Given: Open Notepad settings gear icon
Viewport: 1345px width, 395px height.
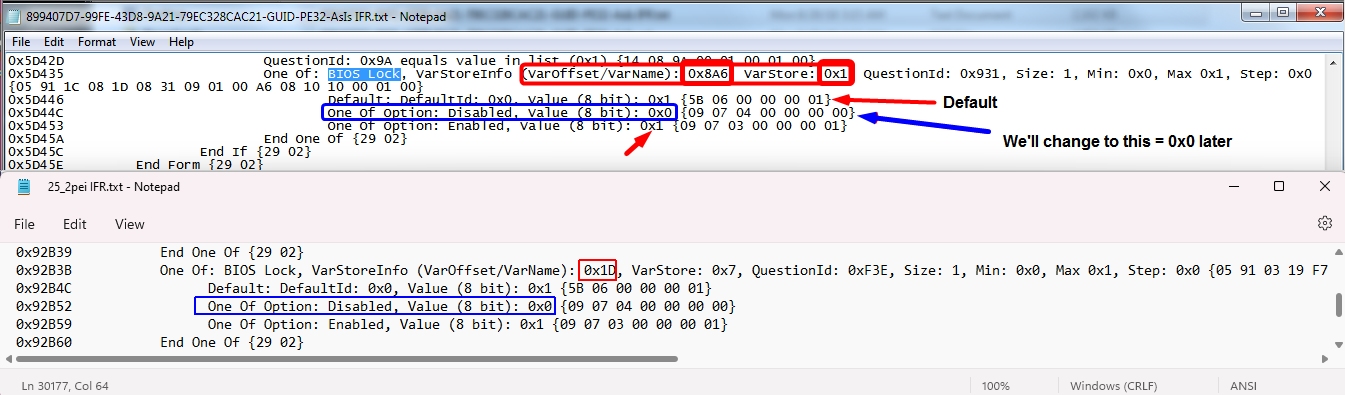Looking at the screenshot, I should pyautogui.click(x=1325, y=223).
